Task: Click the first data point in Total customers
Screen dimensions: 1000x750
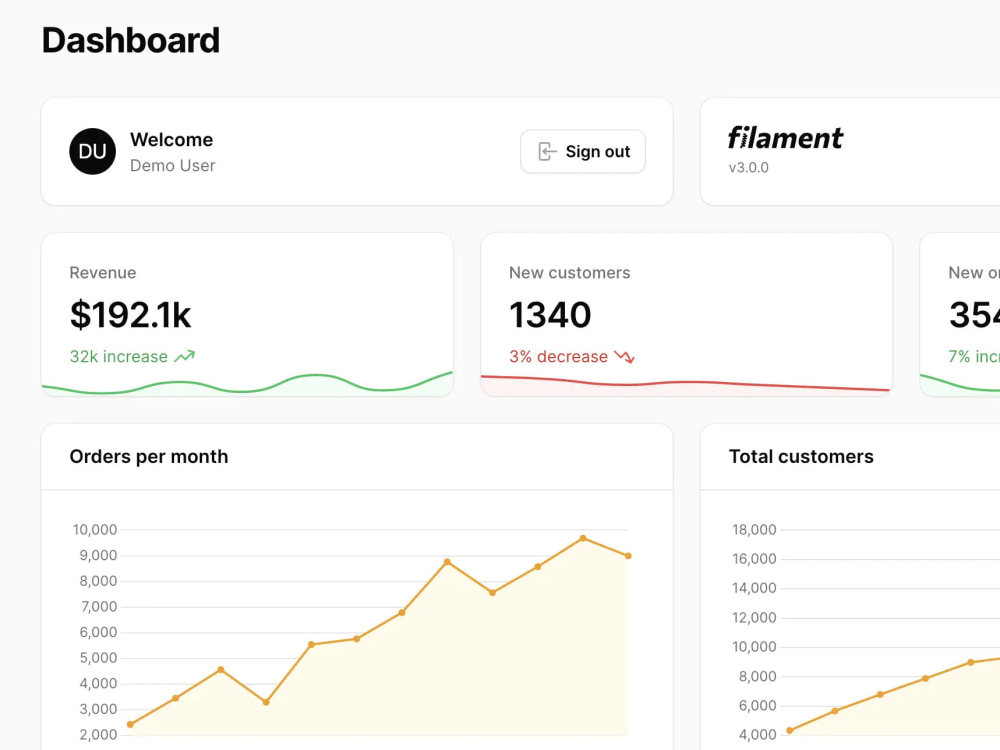Action: [790, 731]
